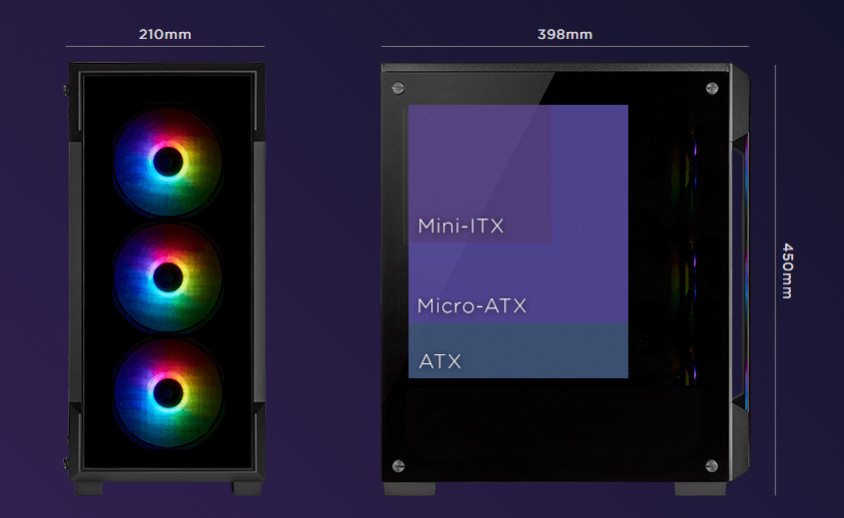Click the 398mm depth label
Viewport: 844px width, 518px height.
click(565, 34)
